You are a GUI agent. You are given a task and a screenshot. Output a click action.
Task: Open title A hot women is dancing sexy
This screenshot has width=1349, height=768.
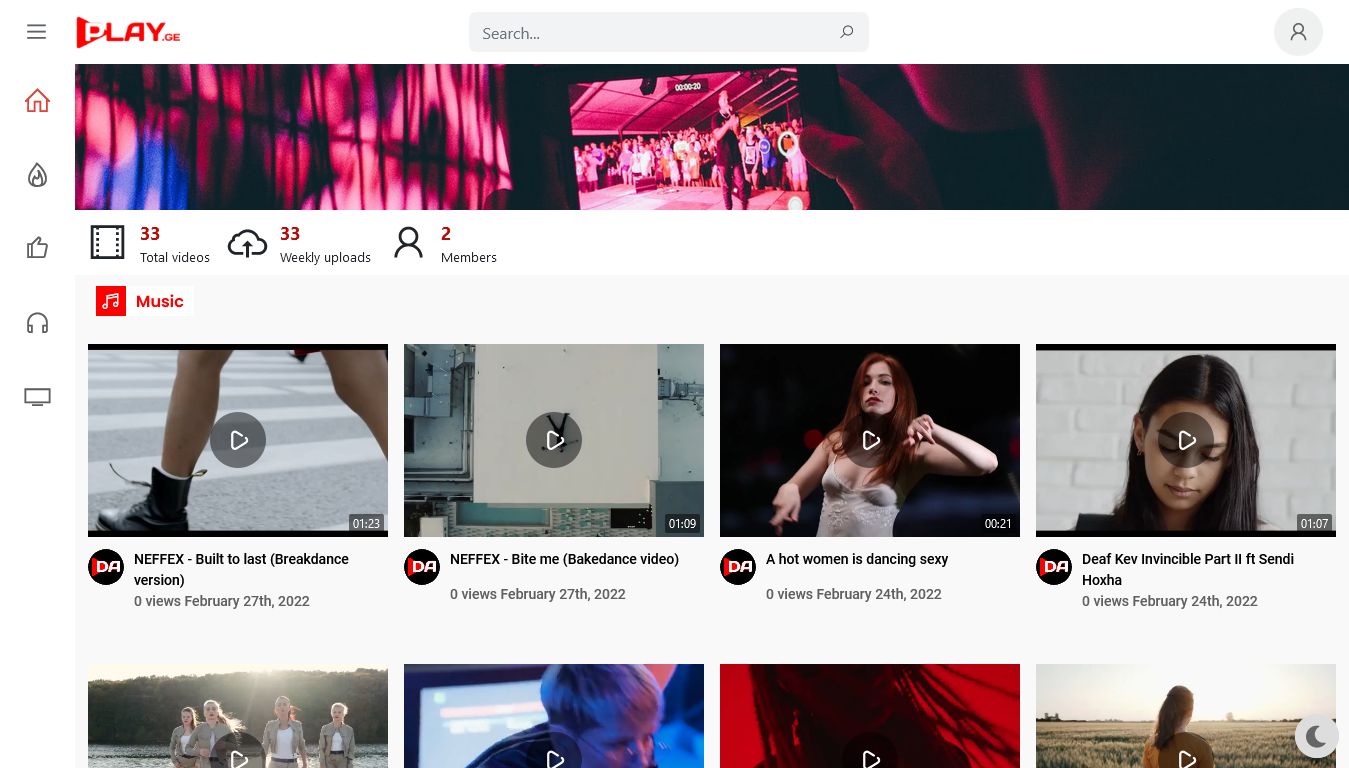(x=857, y=559)
